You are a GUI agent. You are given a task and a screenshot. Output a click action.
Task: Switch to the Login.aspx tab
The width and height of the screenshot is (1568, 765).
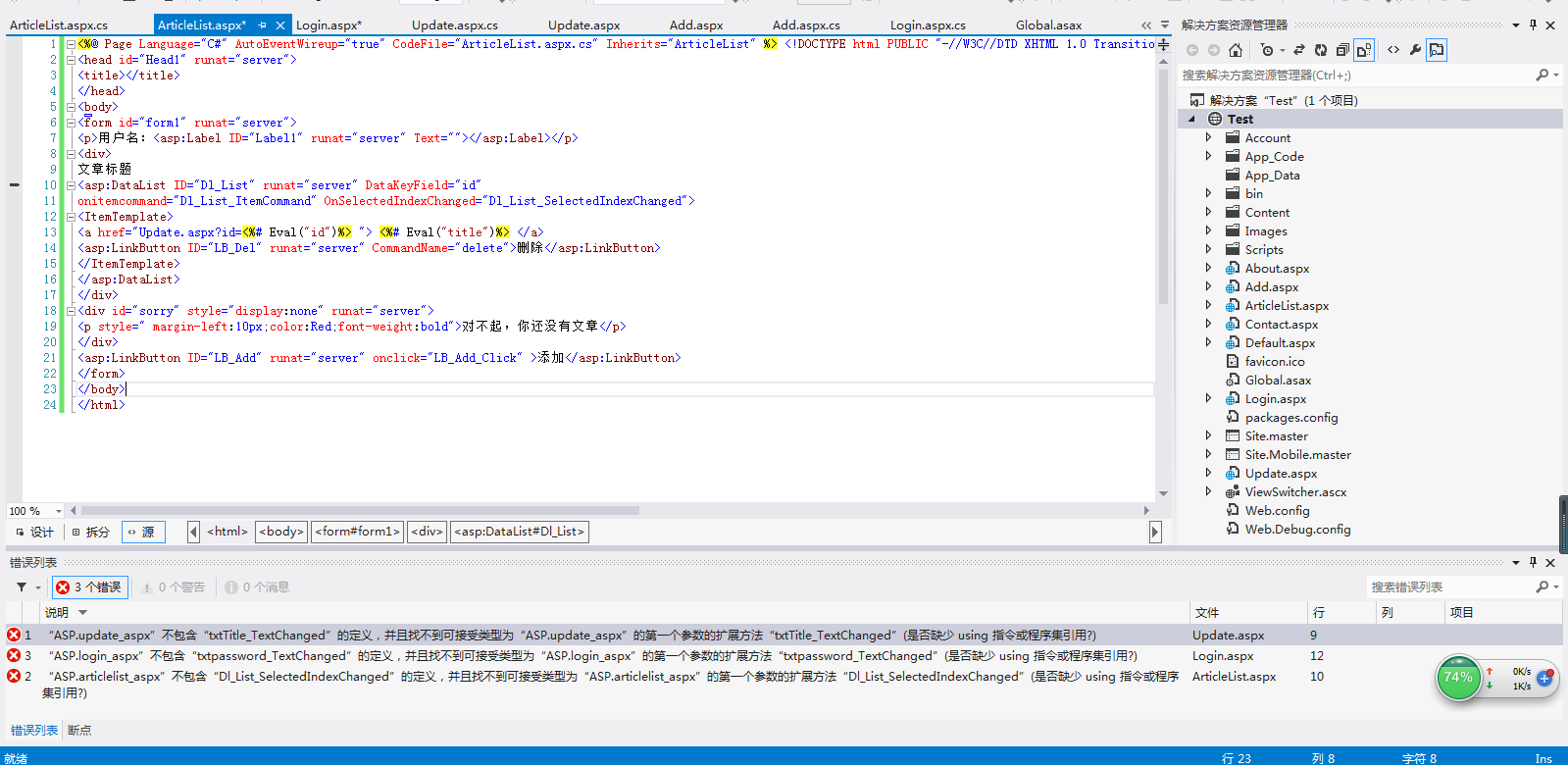329,25
